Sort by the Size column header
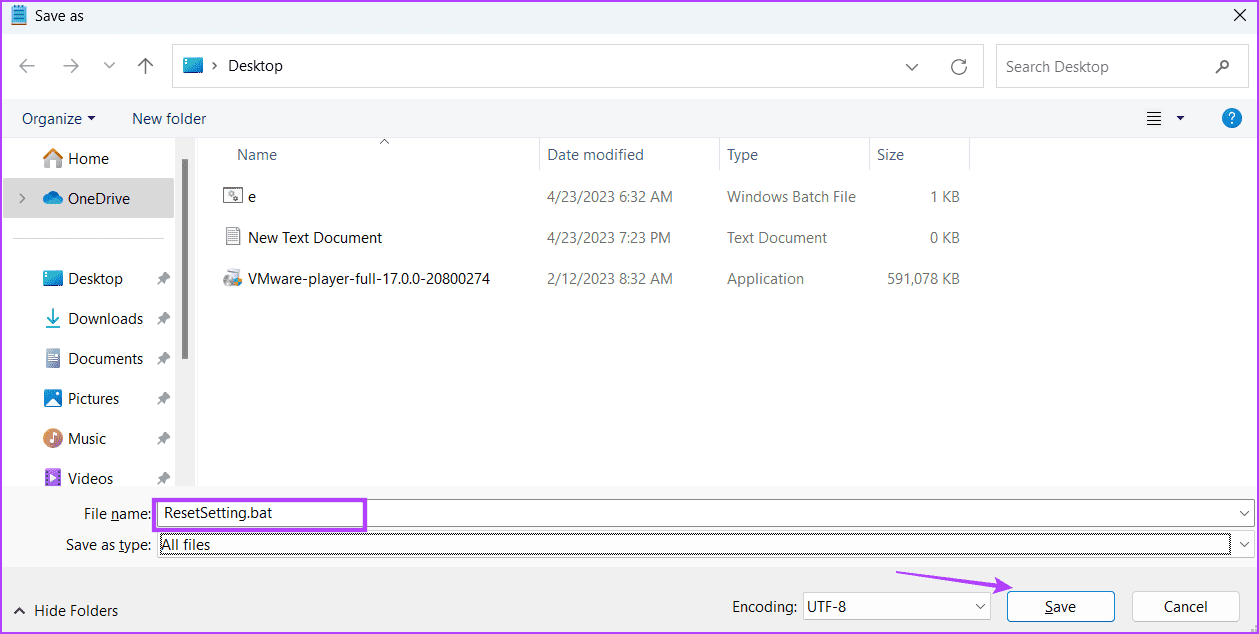Image resolution: width=1259 pixels, height=634 pixels. [x=890, y=154]
